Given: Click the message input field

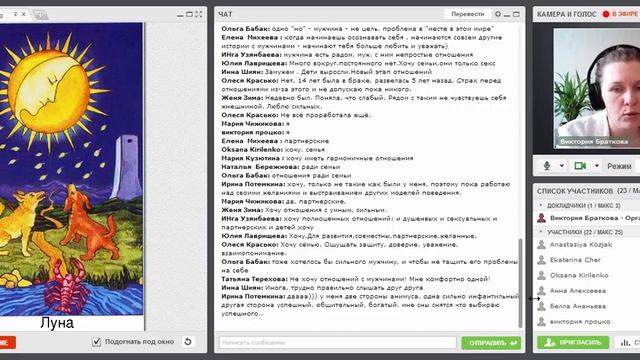Looking at the screenshot, I should click(338, 342).
